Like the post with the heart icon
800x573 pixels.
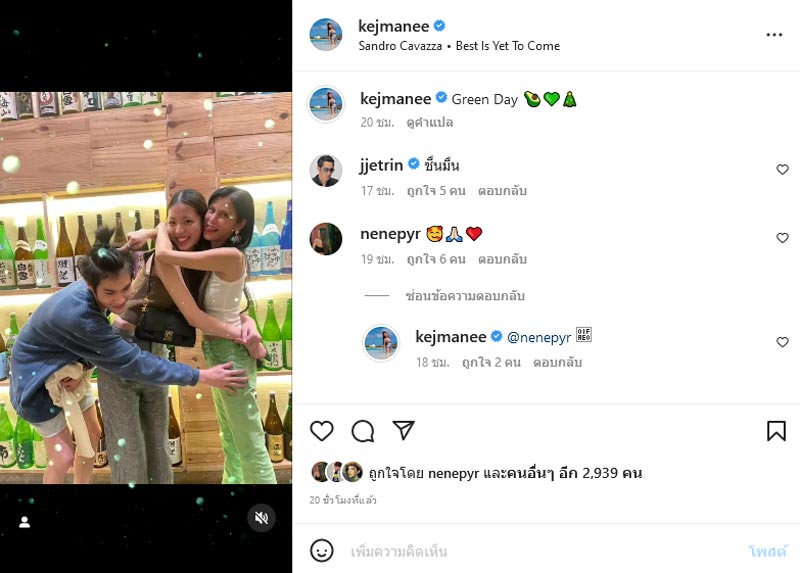click(321, 431)
